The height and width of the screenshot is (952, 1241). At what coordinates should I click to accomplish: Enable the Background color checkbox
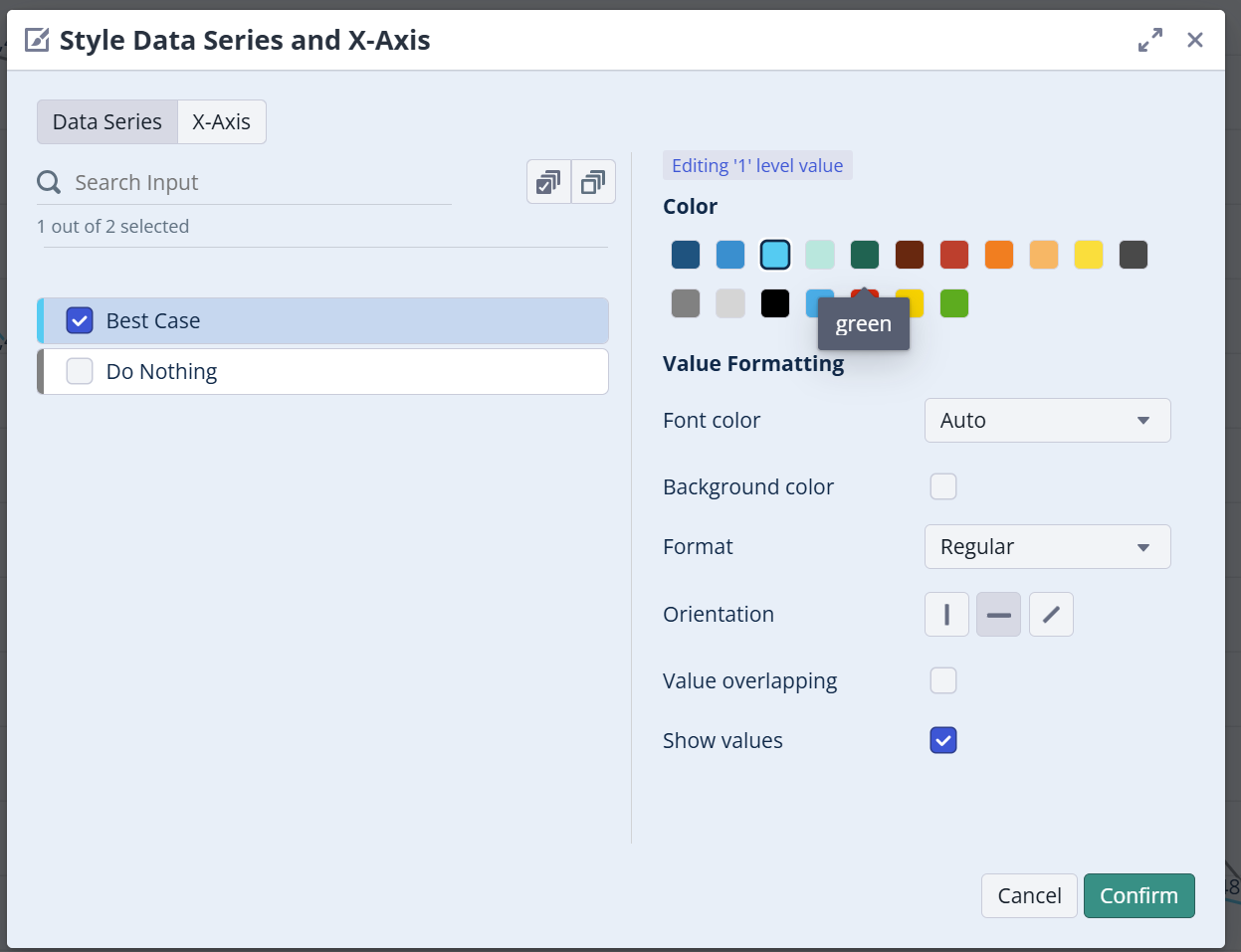point(942,486)
